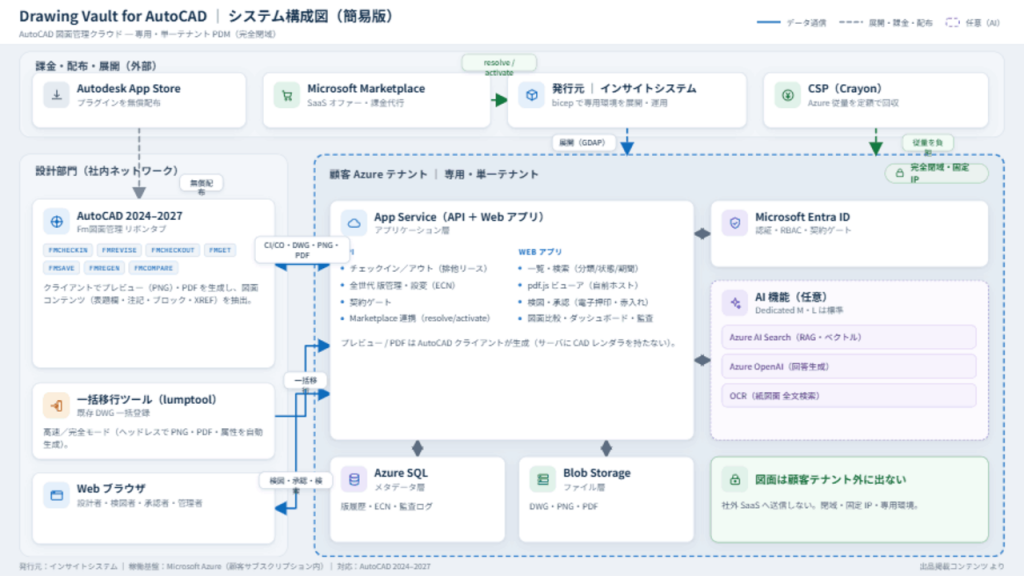Select the FMCHECKIN command chip
The height and width of the screenshot is (576, 1024).
click(68, 250)
